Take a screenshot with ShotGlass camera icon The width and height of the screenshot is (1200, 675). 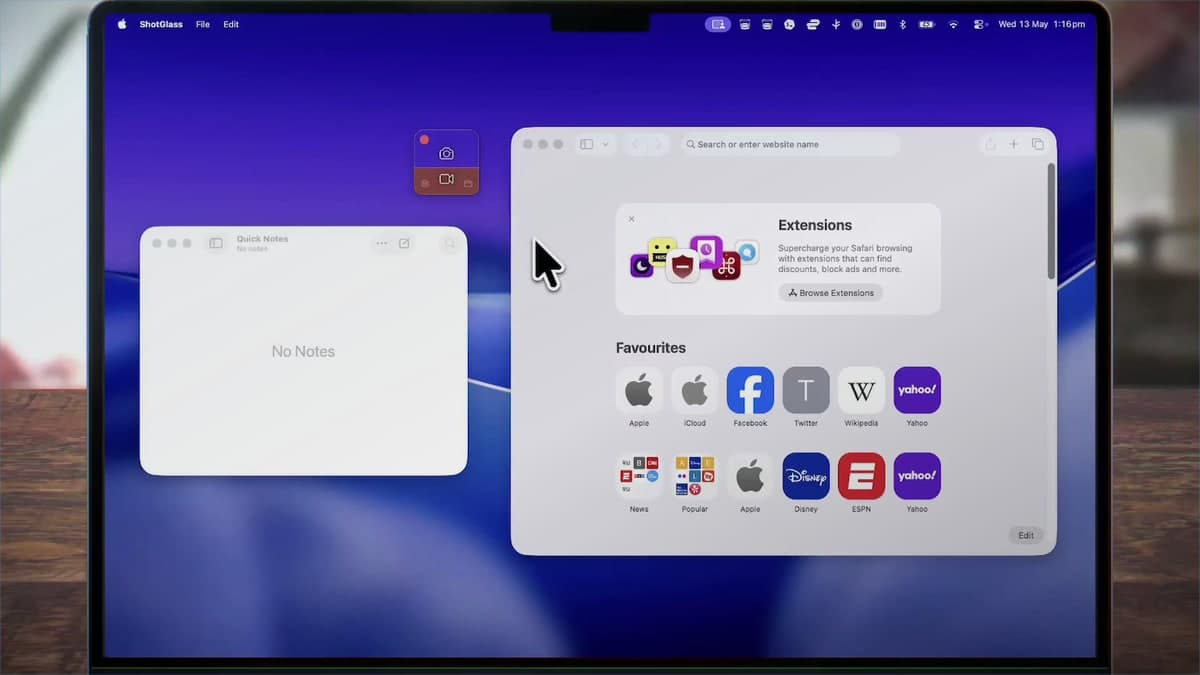coord(446,154)
